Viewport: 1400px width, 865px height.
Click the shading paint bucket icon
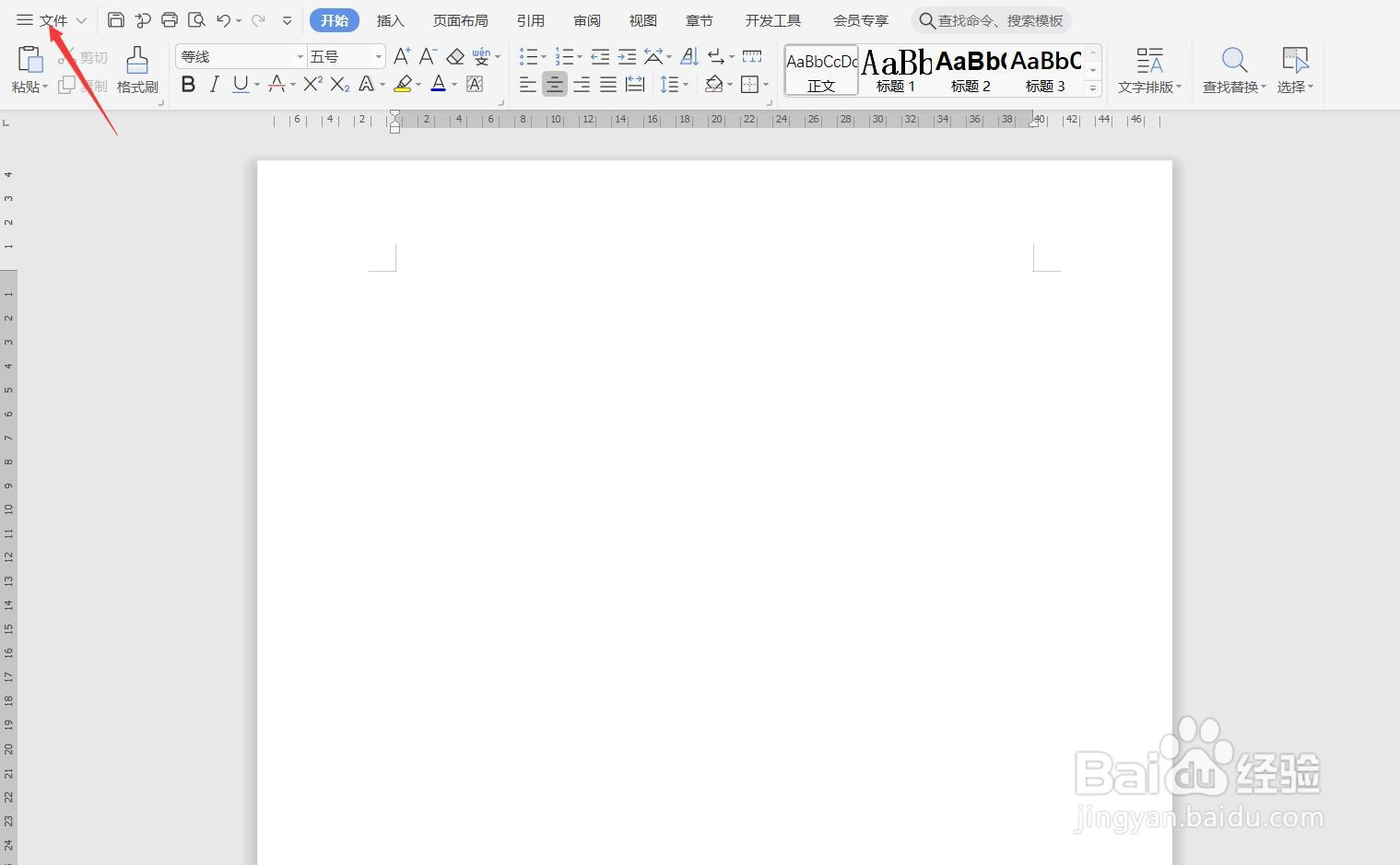pyautogui.click(x=713, y=85)
